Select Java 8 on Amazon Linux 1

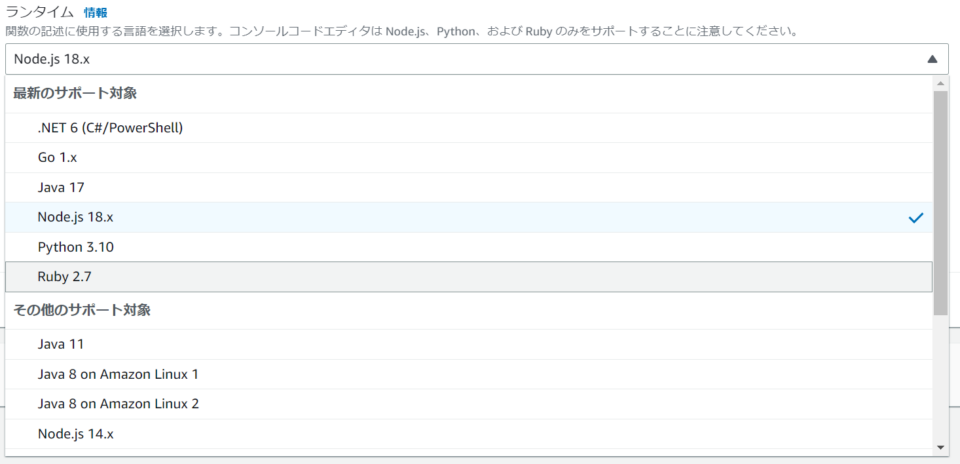pyautogui.click(x=118, y=374)
